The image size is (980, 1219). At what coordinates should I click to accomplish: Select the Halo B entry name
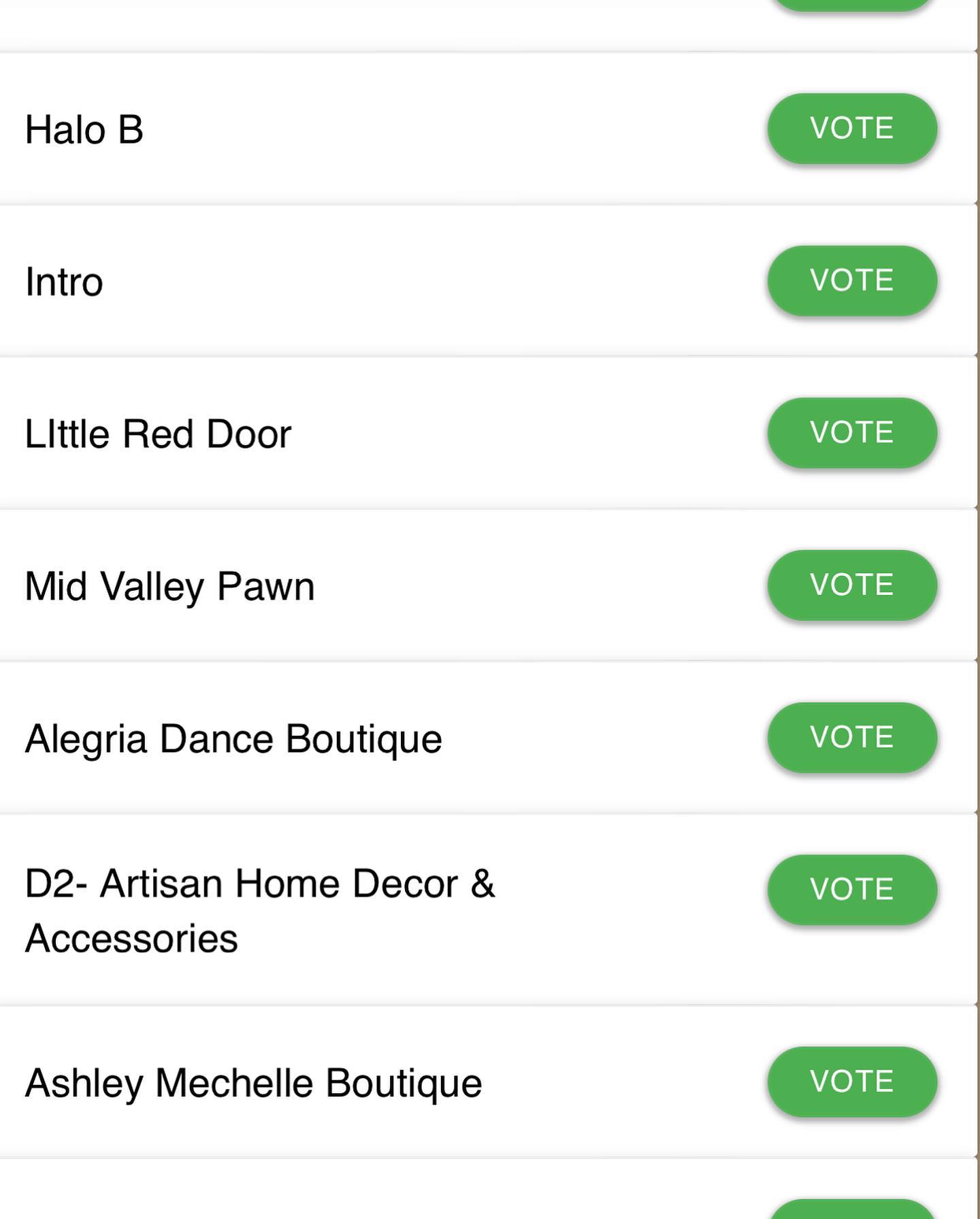pos(84,129)
